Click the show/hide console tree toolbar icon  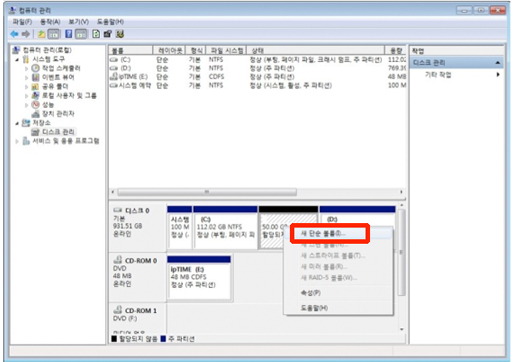54,34
